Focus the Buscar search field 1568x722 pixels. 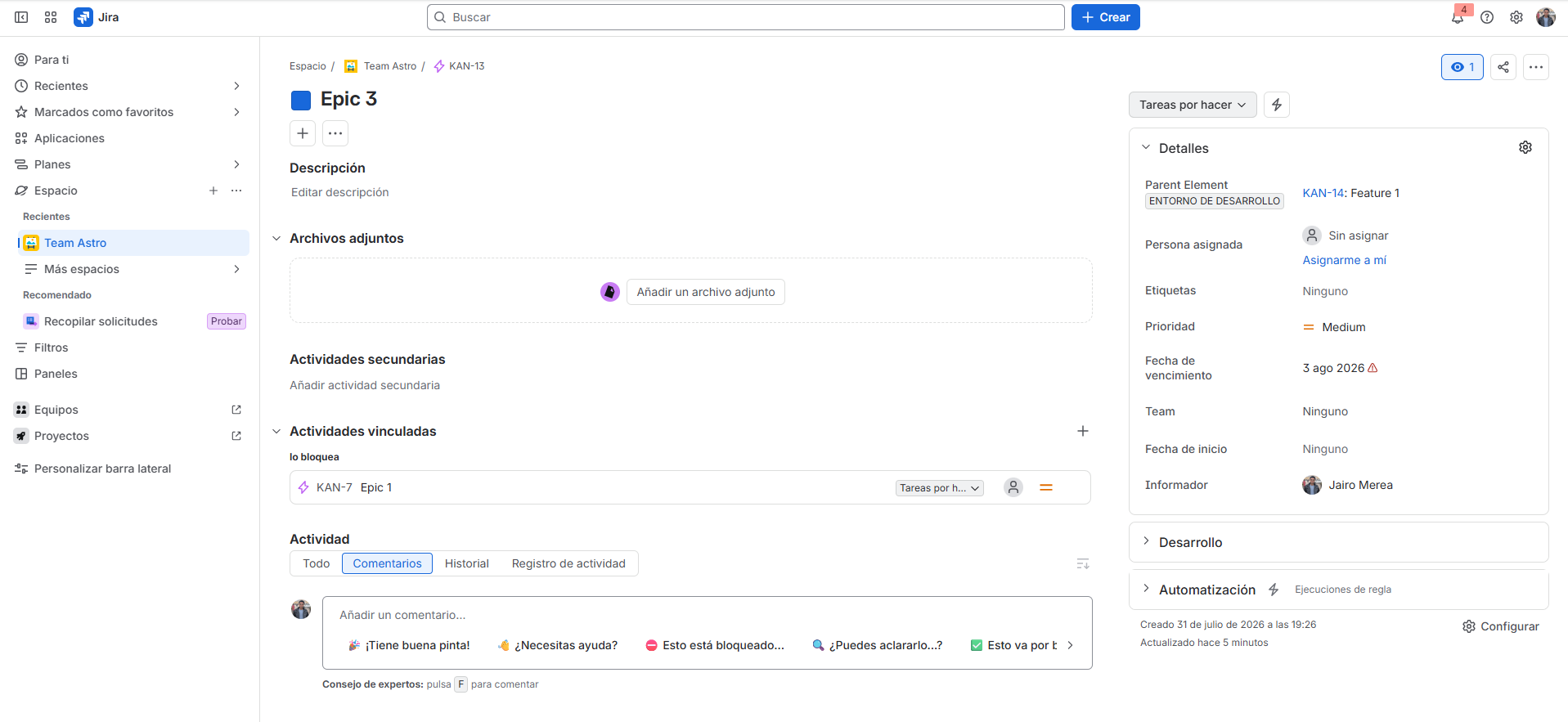pyautogui.click(x=746, y=17)
